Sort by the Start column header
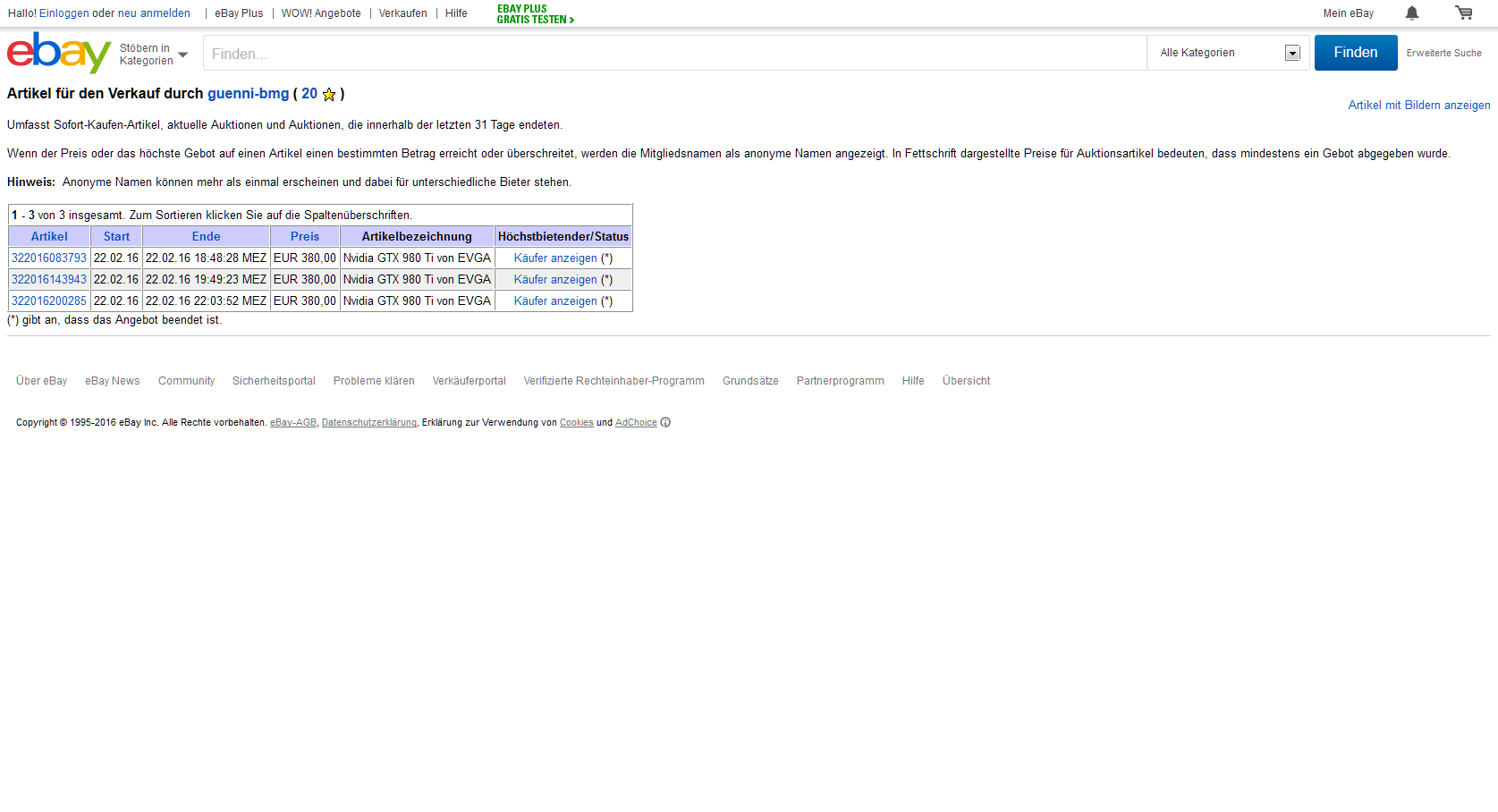 click(116, 237)
